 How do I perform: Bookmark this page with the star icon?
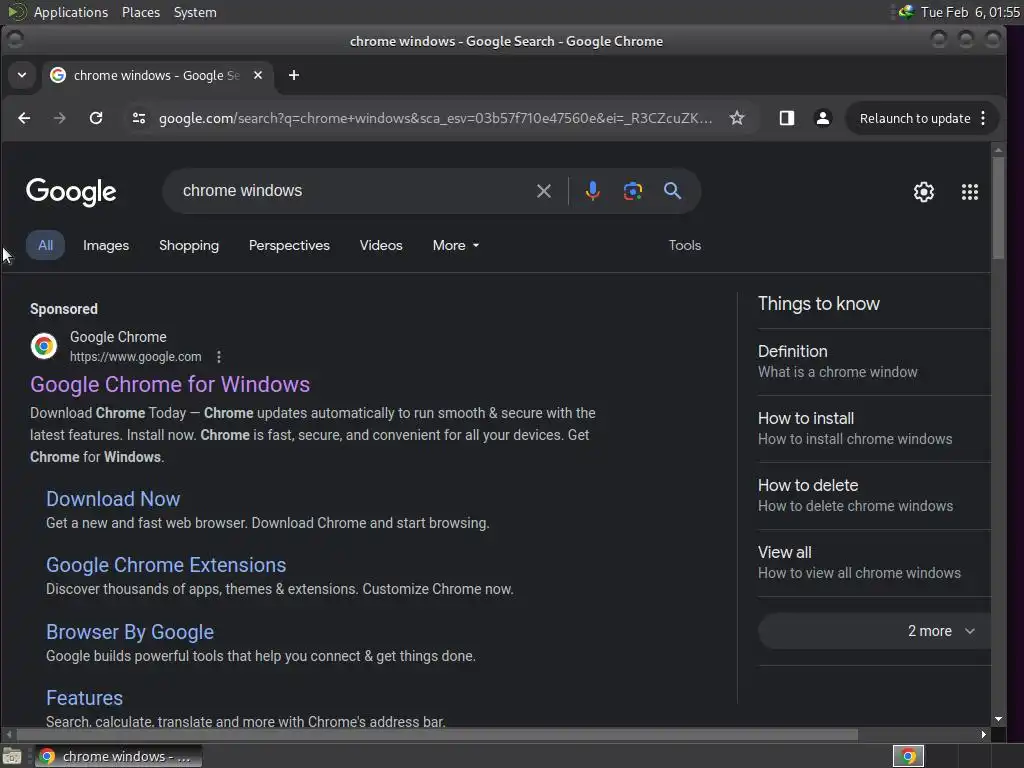(737, 118)
